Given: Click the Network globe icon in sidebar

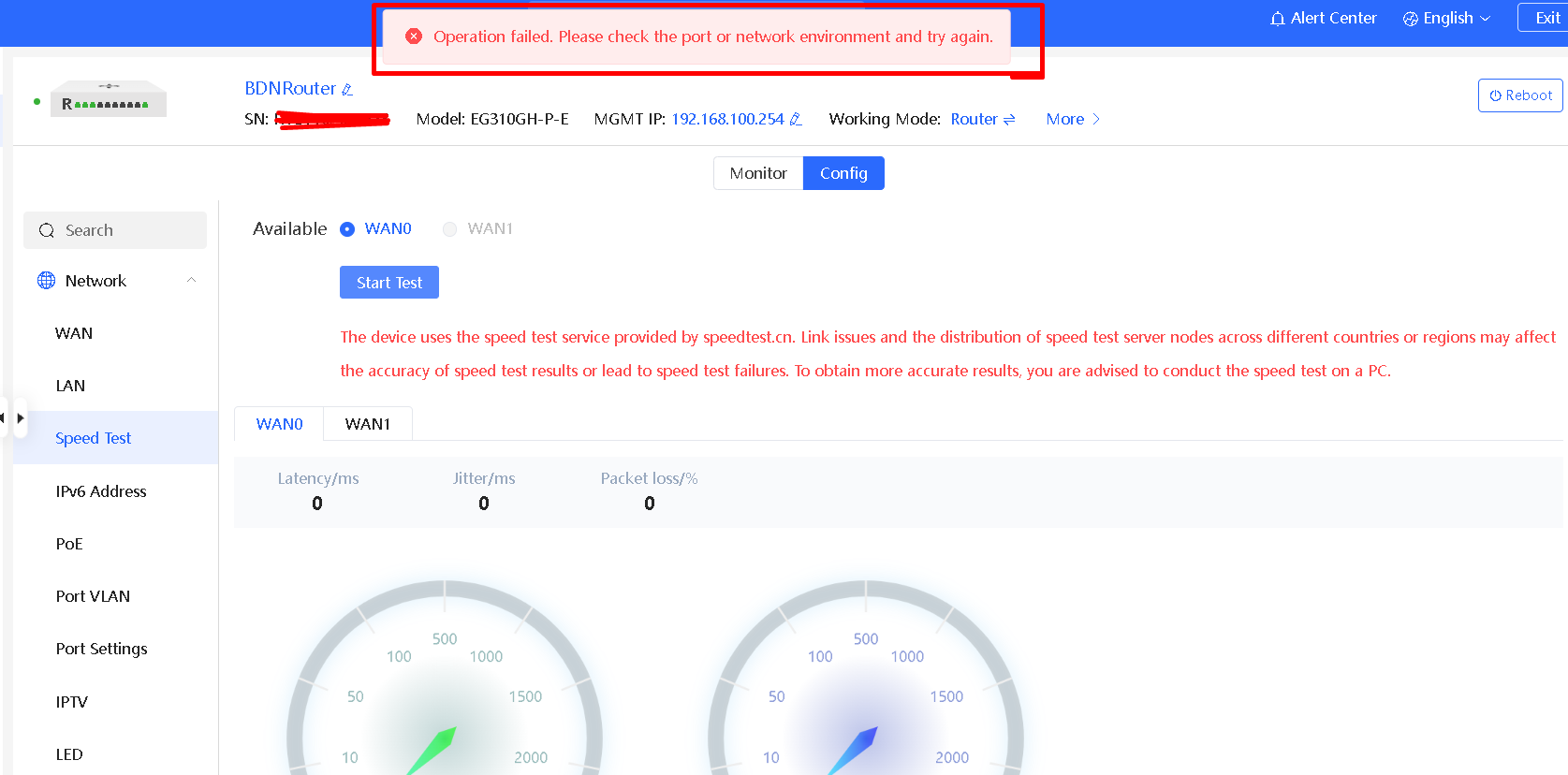Looking at the screenshot, I should (x=46, y=281).
